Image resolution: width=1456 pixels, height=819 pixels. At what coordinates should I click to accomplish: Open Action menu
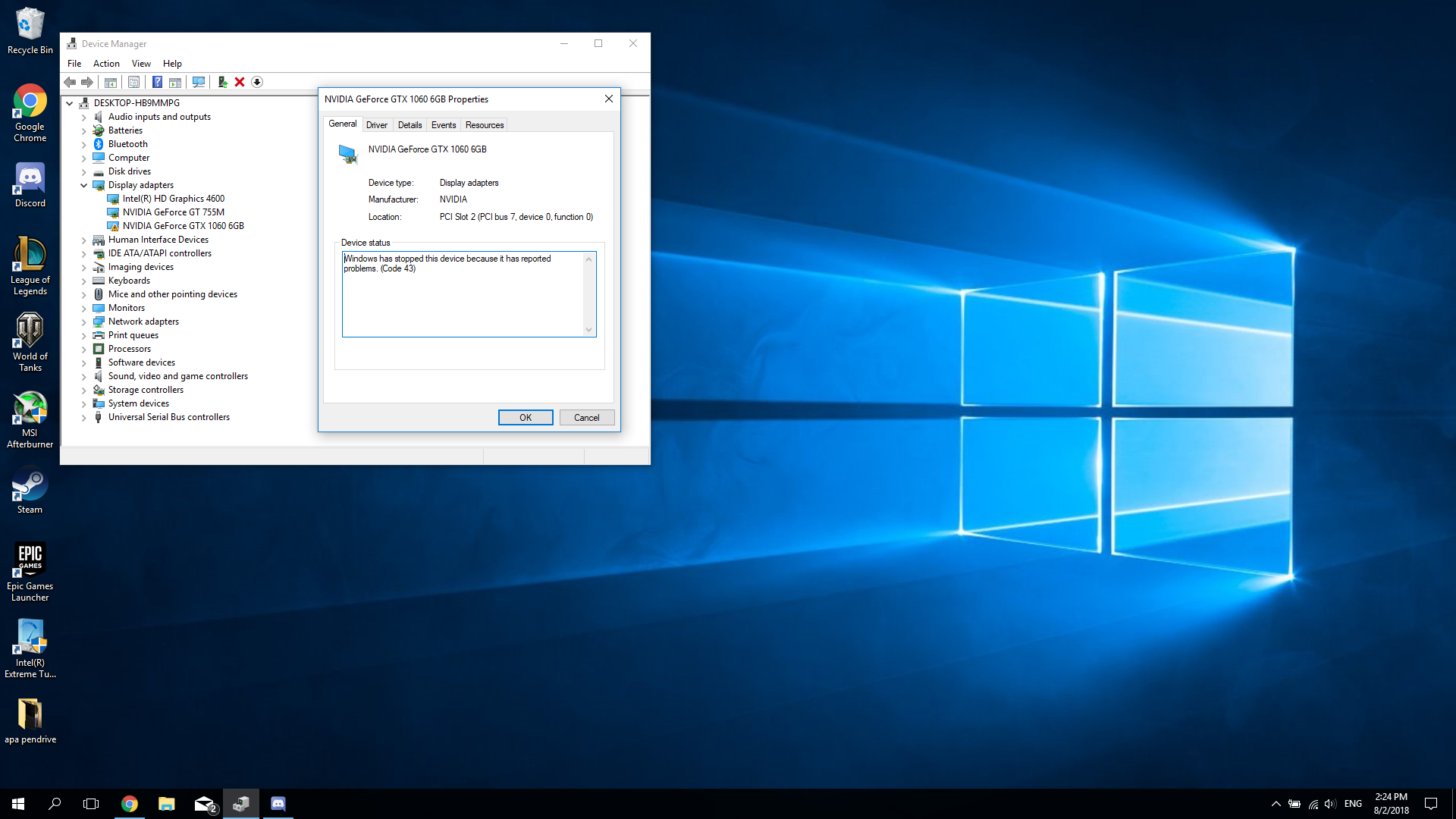[x=106, y=64]
